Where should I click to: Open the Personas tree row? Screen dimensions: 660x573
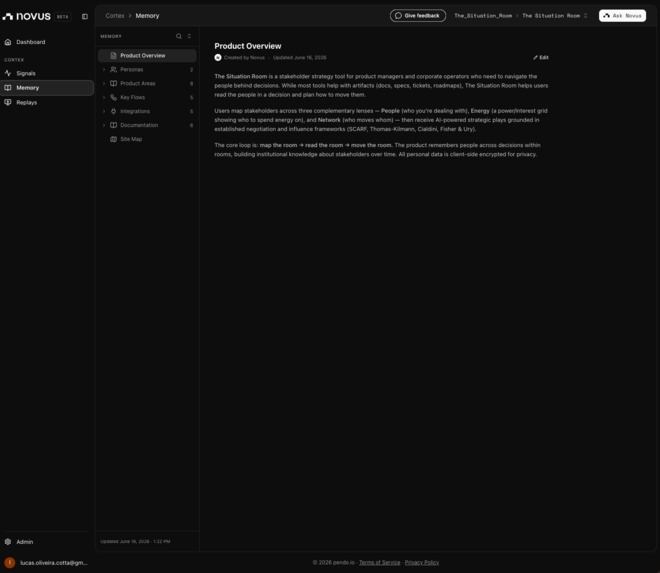point(147,69)
